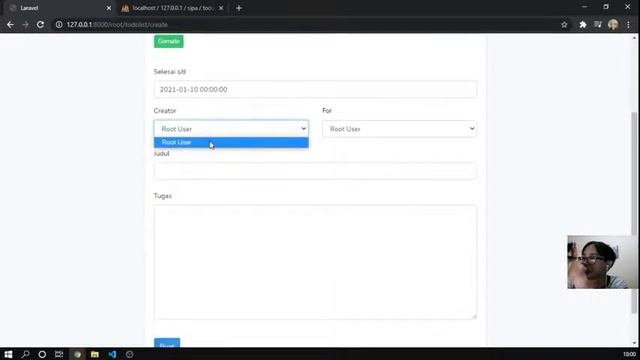Open the Windows Start menu
Screen dimensions: 640x360
[x=8, y=354]
